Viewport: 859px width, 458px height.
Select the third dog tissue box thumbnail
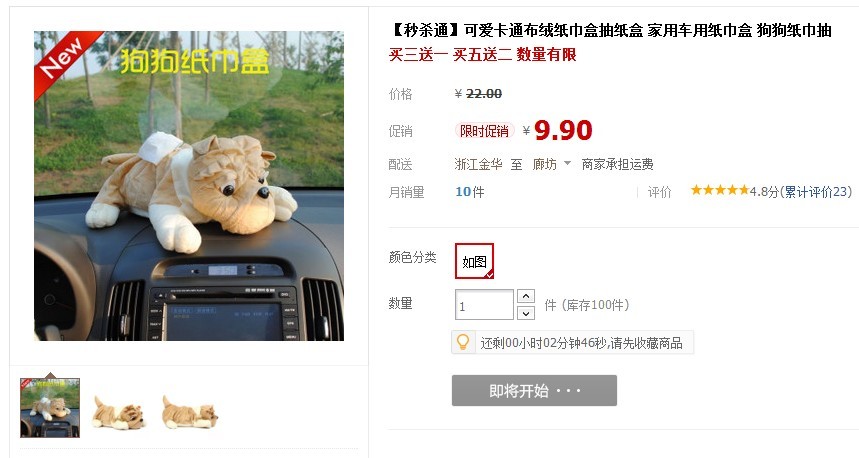coord(190,411)
